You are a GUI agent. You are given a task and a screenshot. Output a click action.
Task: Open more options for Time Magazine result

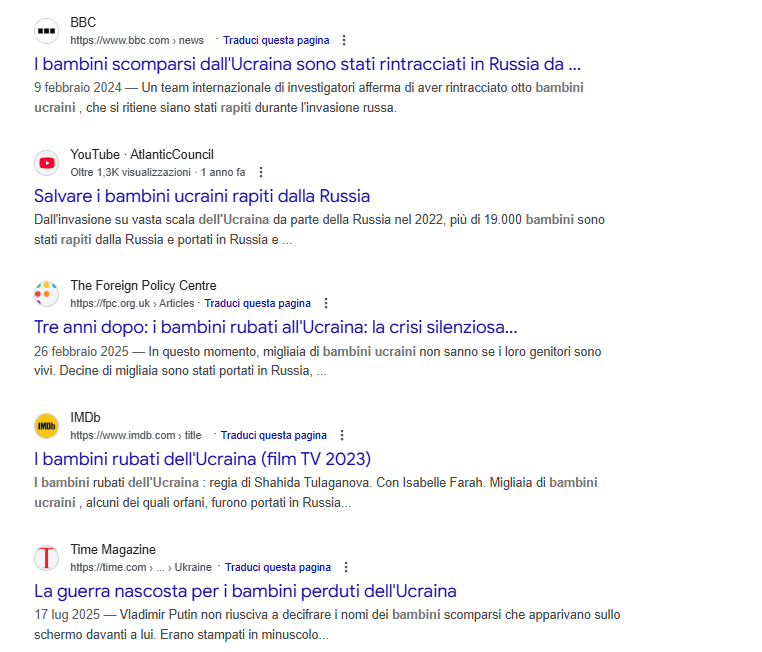(x=347, y=568)
